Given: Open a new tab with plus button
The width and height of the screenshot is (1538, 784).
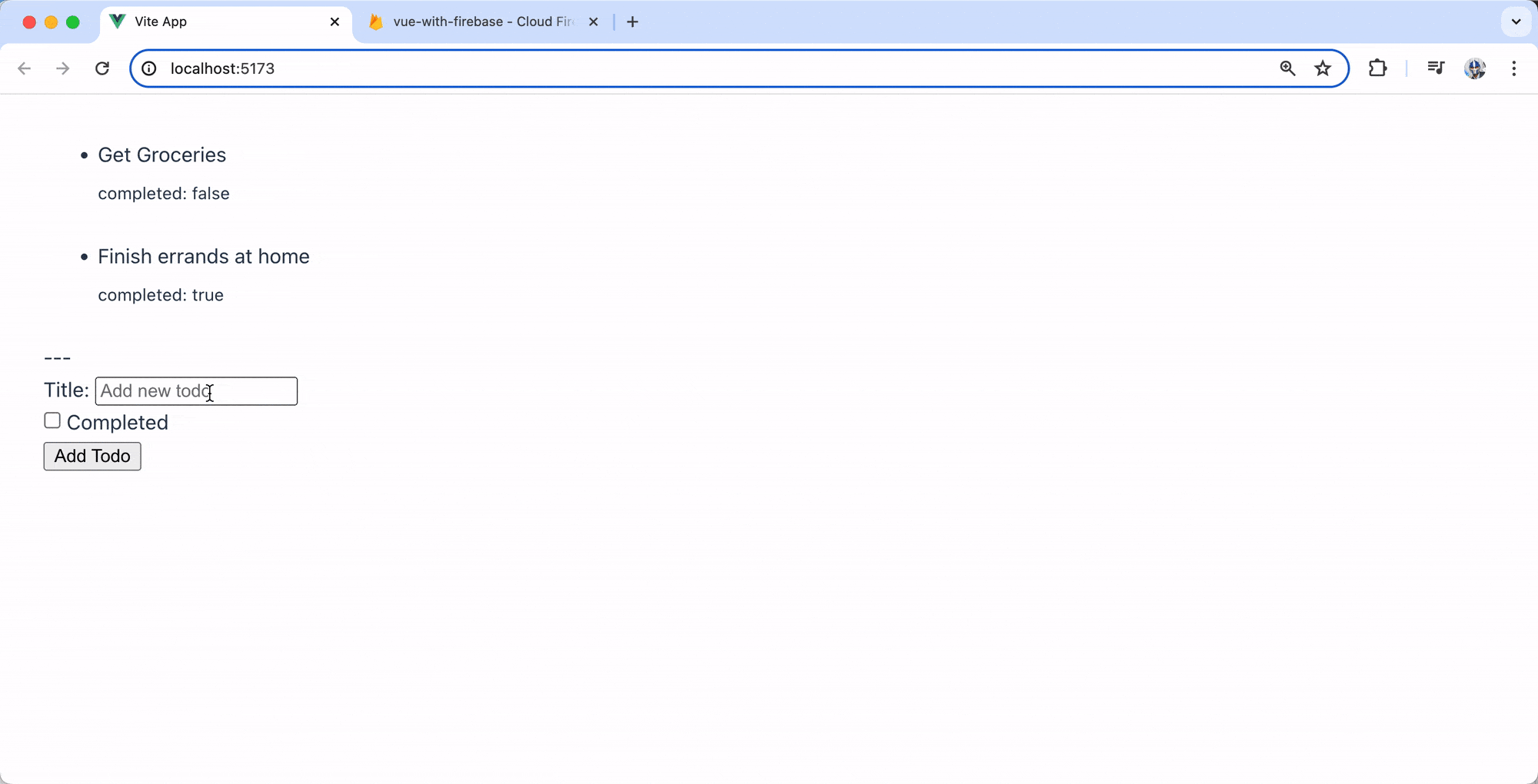Looking at the screenshot, I should (632, 22).
